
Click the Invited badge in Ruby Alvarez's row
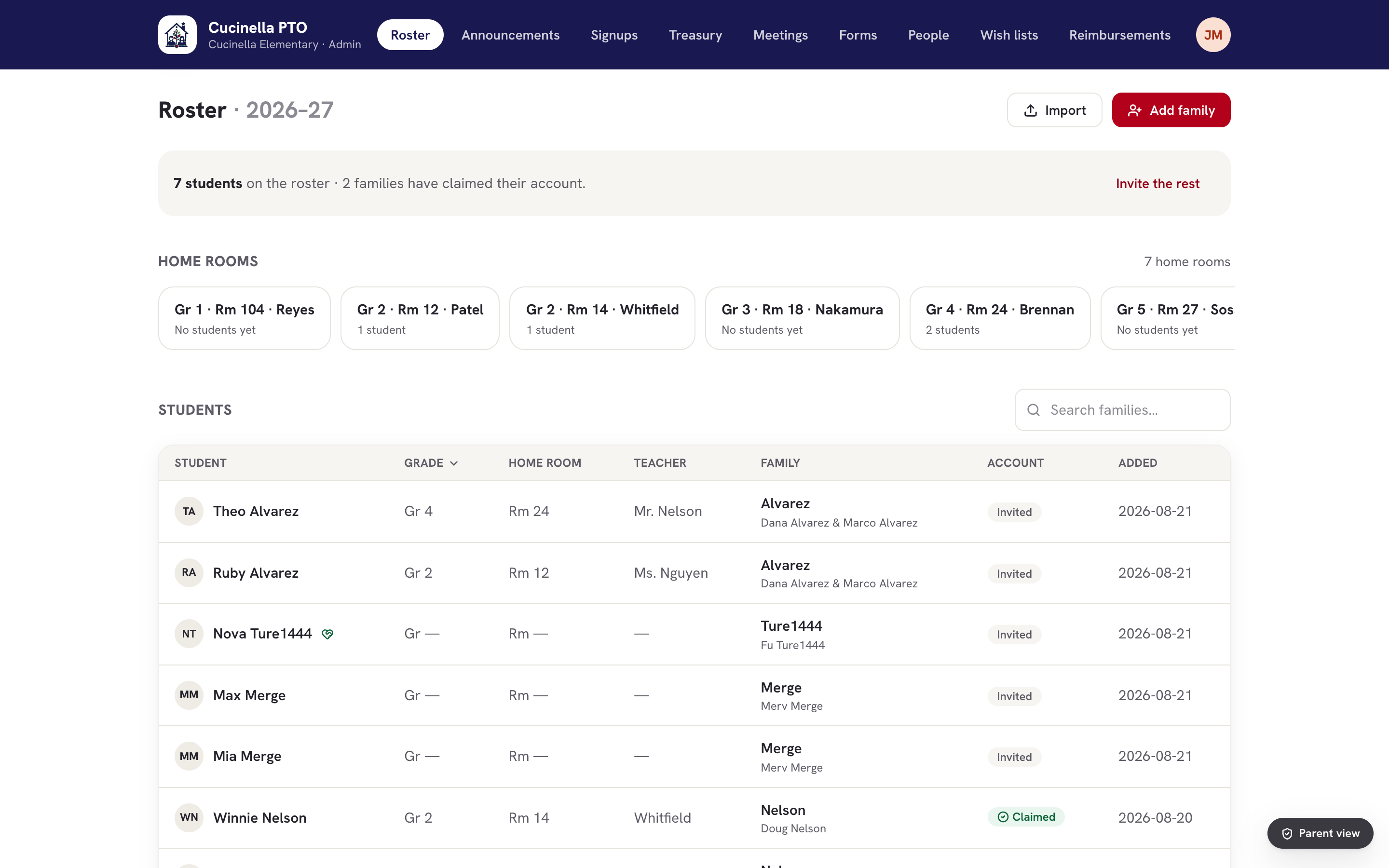[x=1014, y=573]
